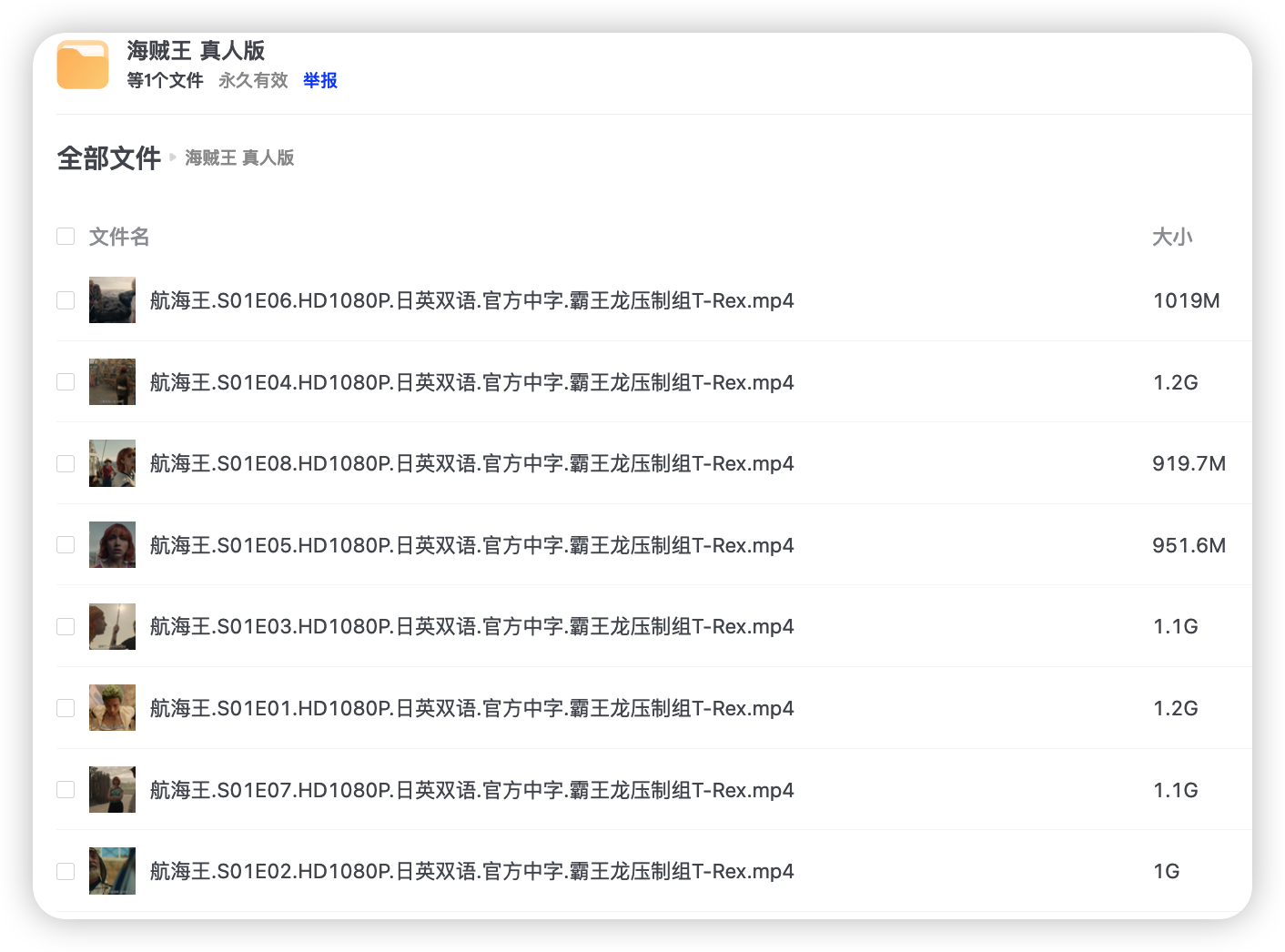Open the S01E04 video thumbnail
This screenshot has width=1285, height=952.
(x=112, y=381)
